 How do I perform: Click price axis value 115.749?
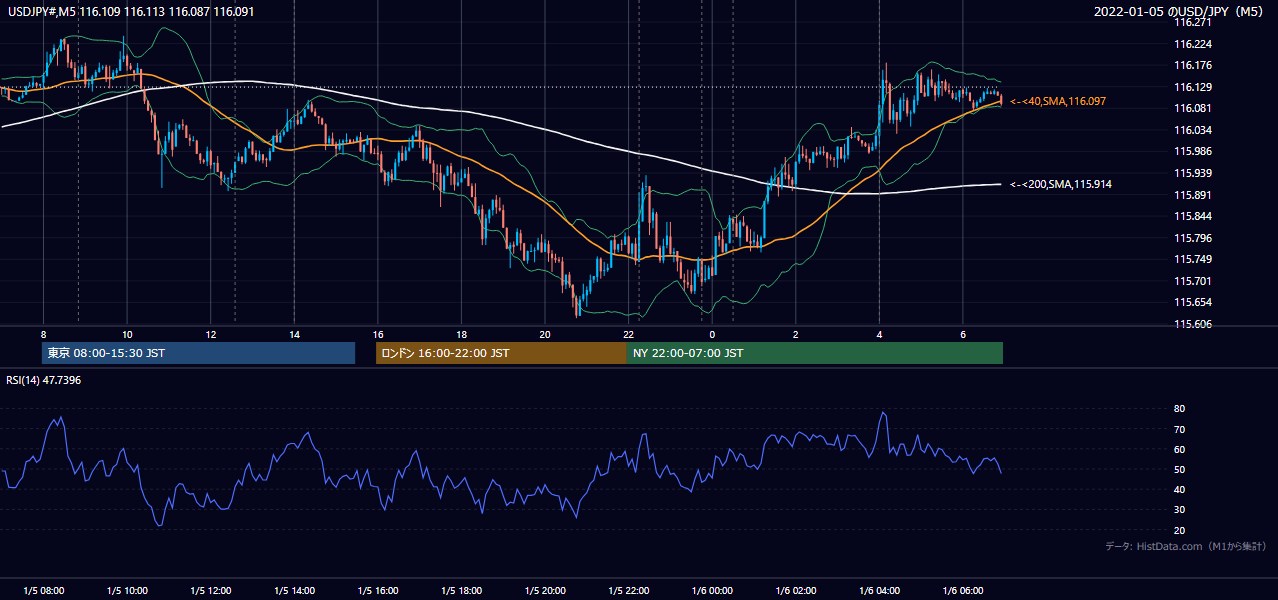click(1193, 259)
